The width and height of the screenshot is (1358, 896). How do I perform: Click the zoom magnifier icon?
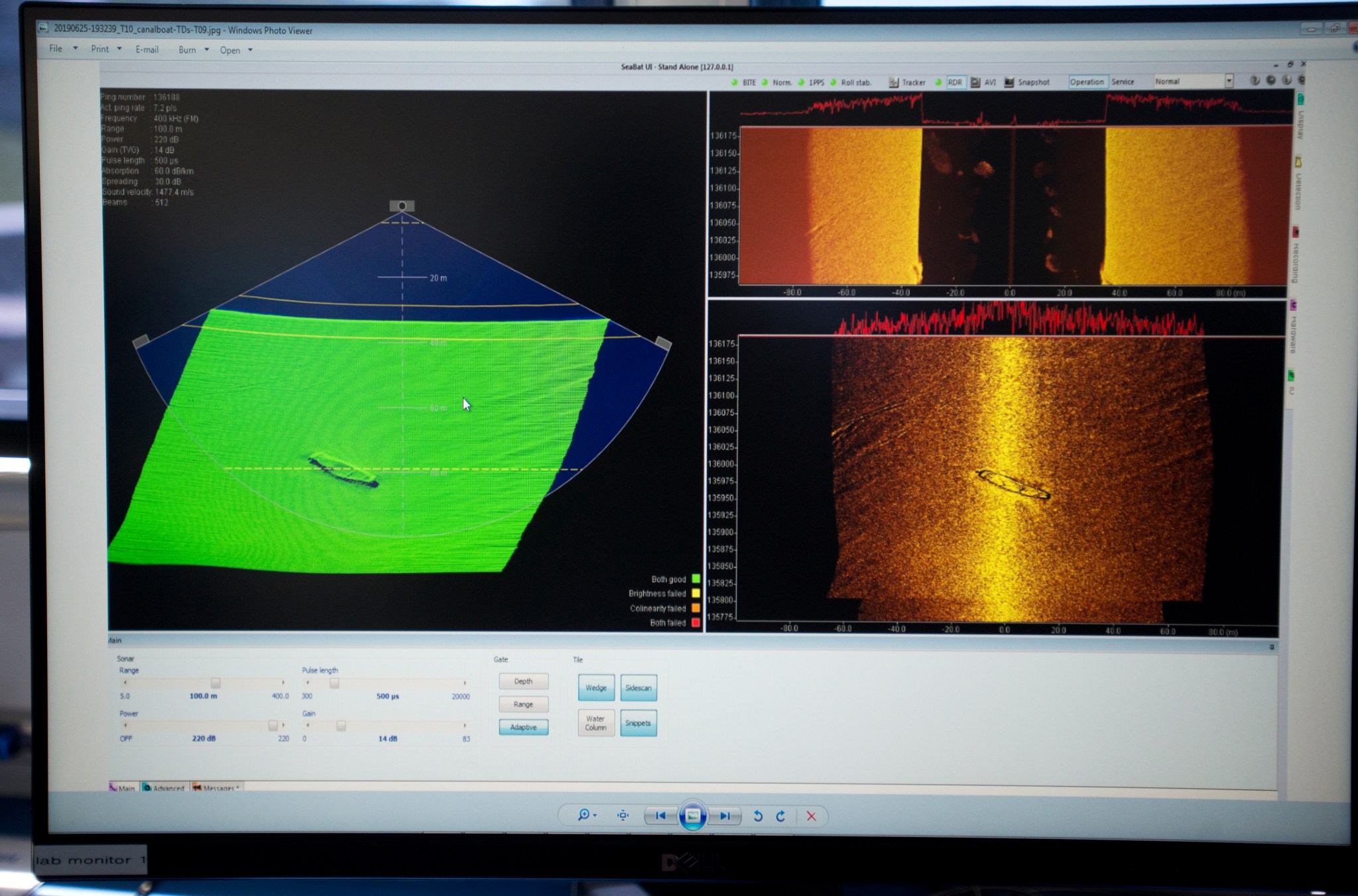click(584, 814)
